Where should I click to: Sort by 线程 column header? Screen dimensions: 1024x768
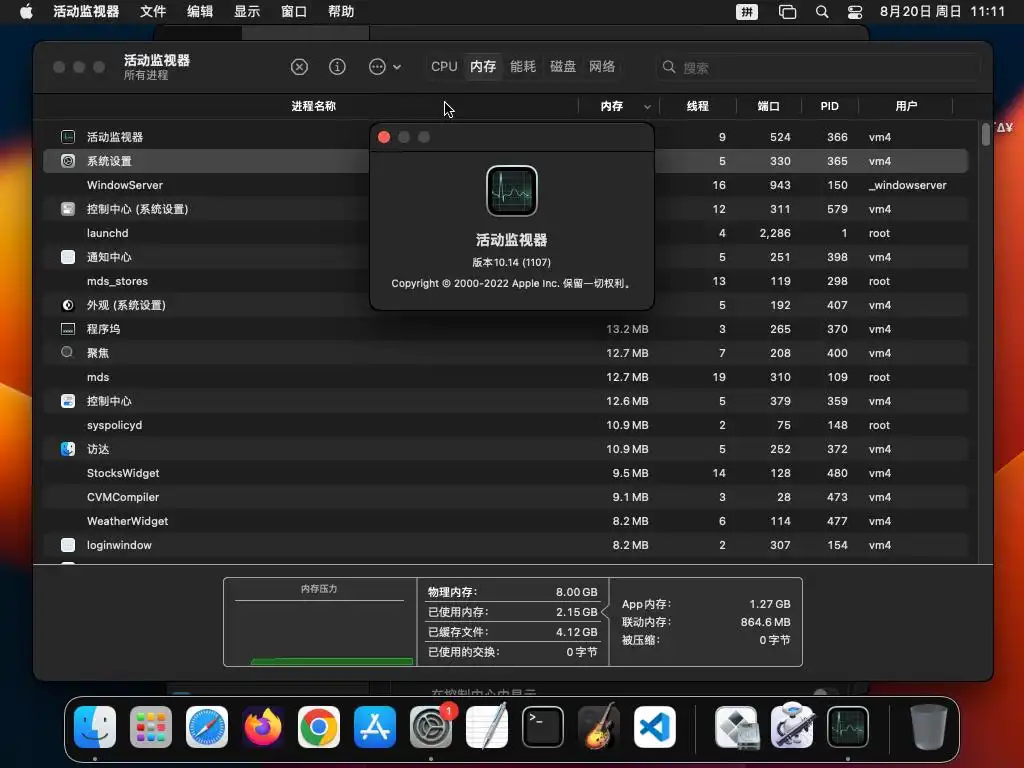[697, 106]
